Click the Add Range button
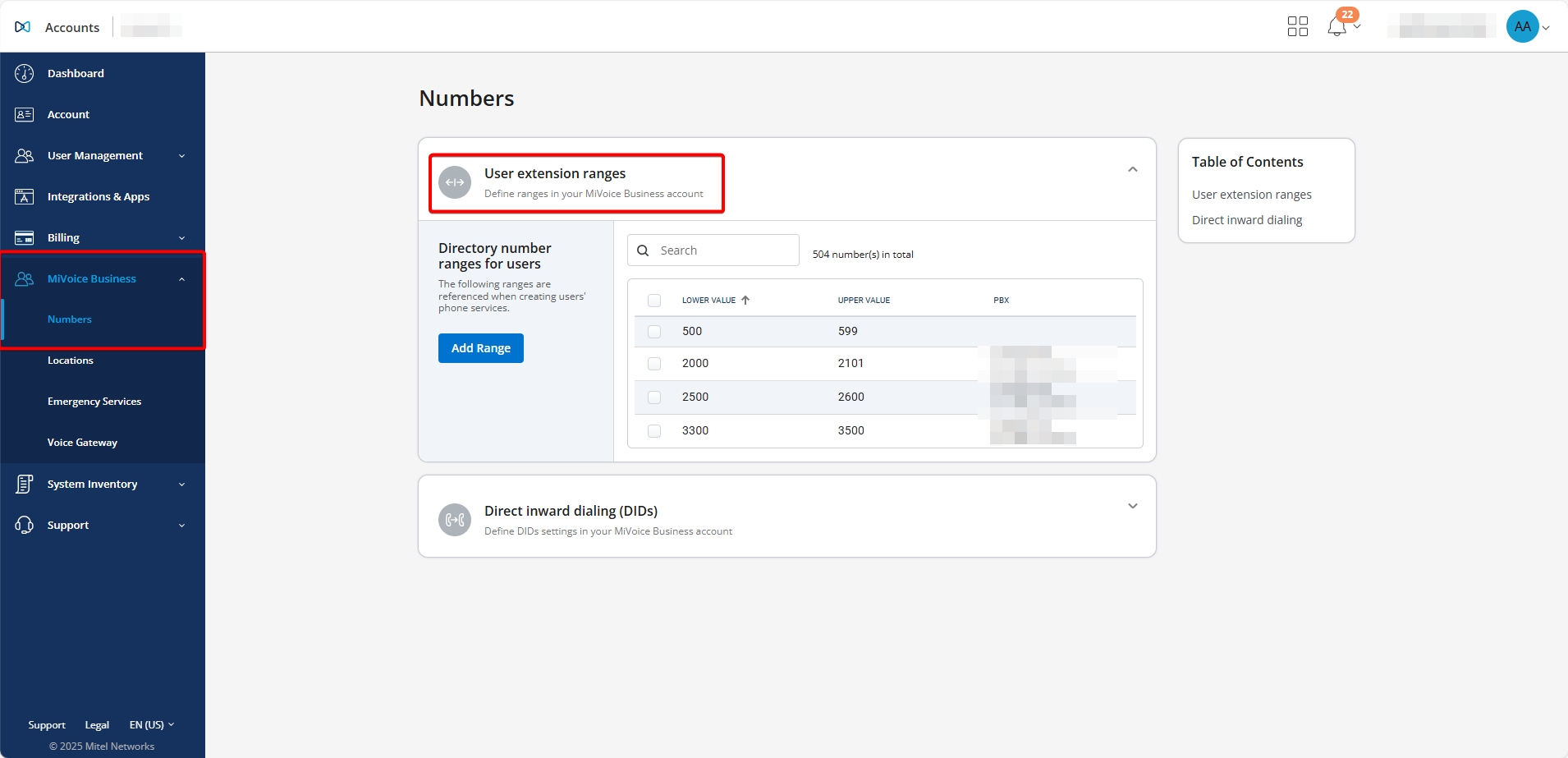The height and width of the screenshot is (758, 1568). (x=481, y=348)
